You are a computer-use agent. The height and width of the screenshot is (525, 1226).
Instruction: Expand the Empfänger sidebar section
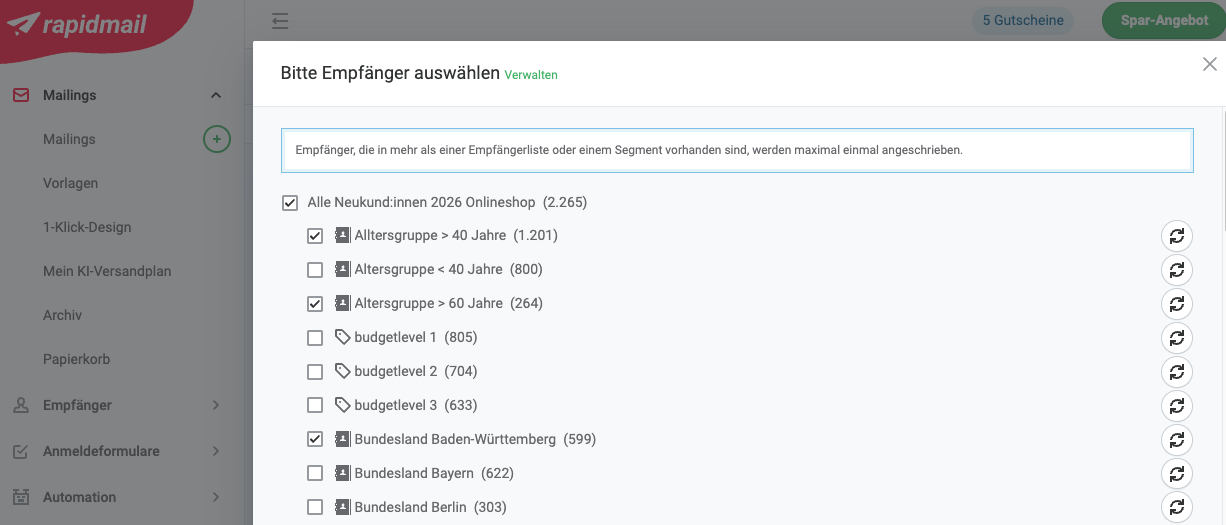click(x=216, y=405)
